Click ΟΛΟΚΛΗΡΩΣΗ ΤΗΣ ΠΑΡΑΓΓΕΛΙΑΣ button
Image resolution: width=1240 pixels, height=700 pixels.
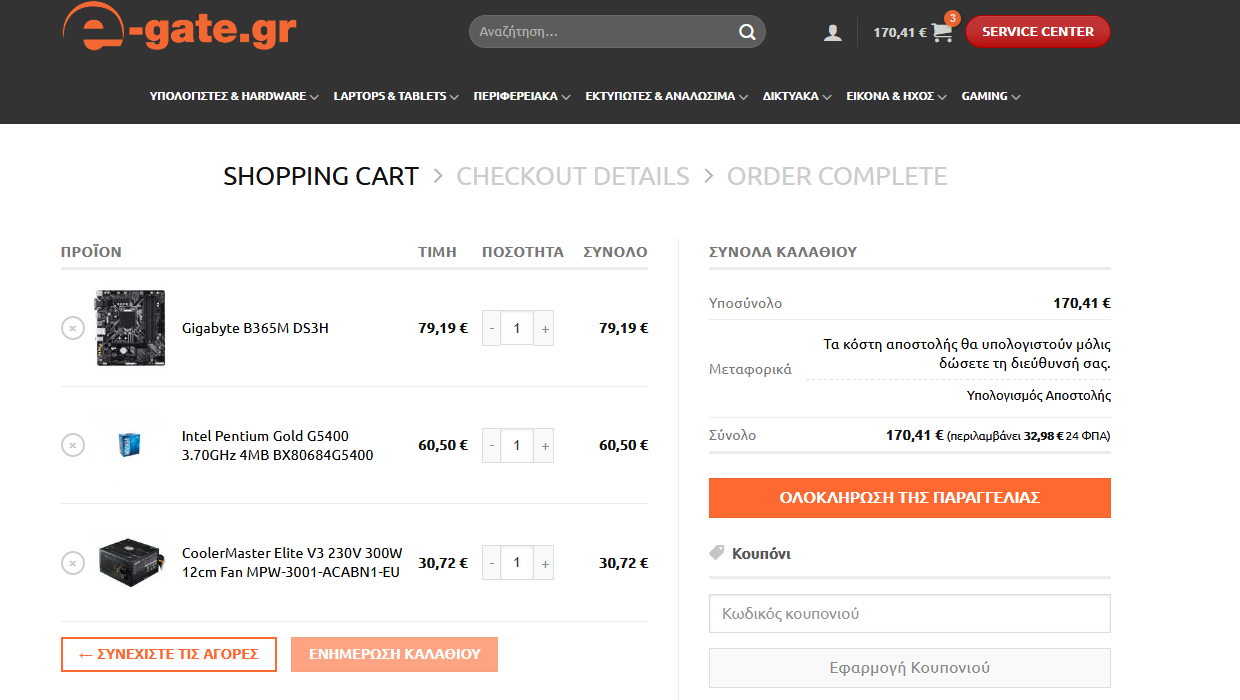pyautogui.click(x=910, y=498)
